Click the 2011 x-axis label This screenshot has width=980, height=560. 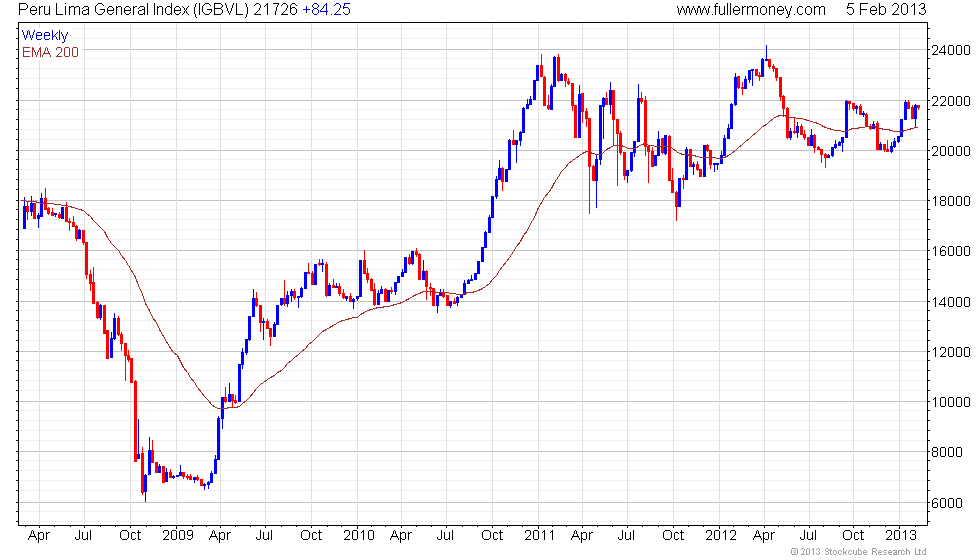point(539,536)
